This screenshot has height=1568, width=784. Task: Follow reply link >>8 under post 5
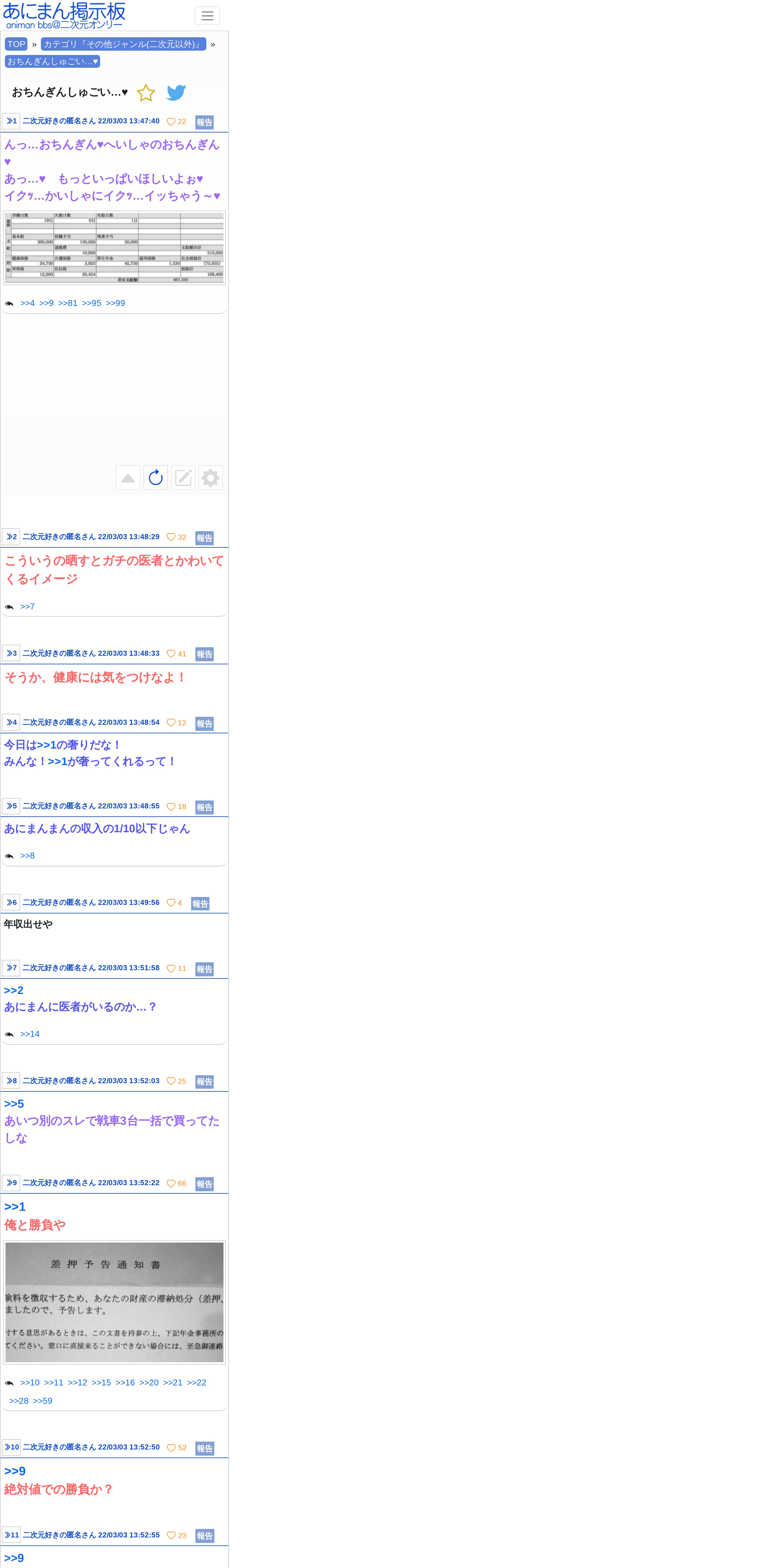[x=27, y=856]
